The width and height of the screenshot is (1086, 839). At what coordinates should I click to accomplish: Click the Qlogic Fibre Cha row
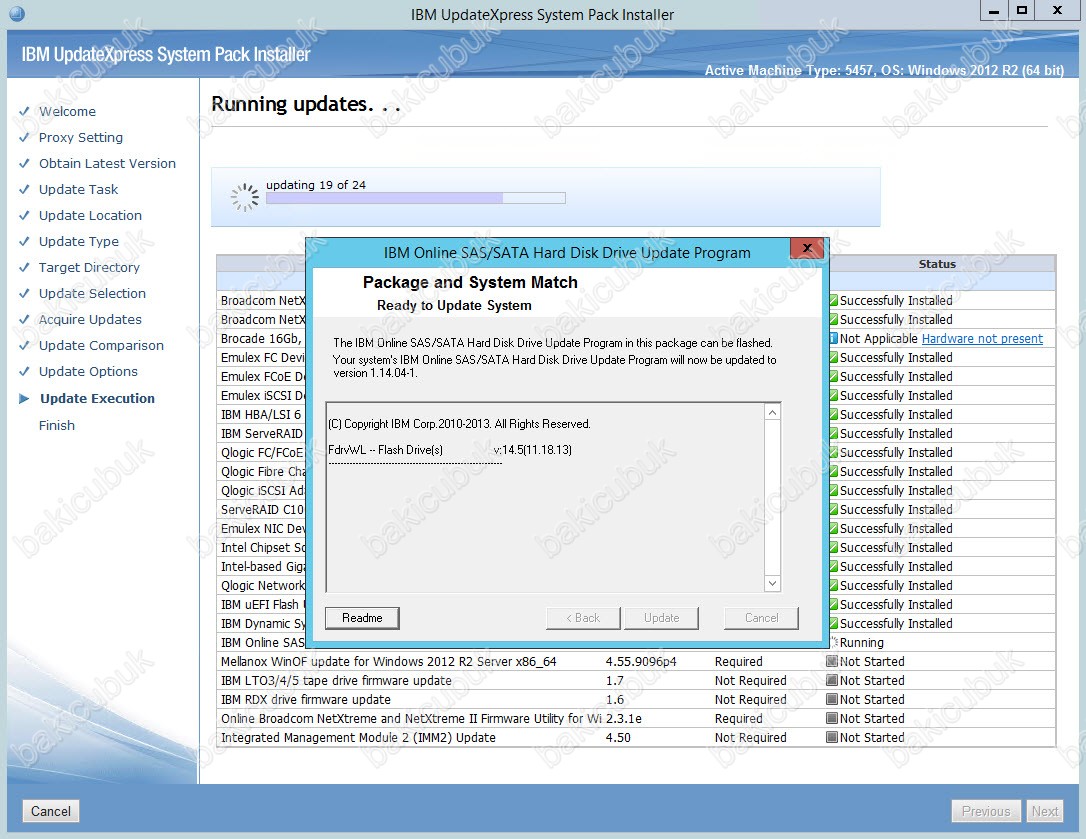tap(261, 472)
